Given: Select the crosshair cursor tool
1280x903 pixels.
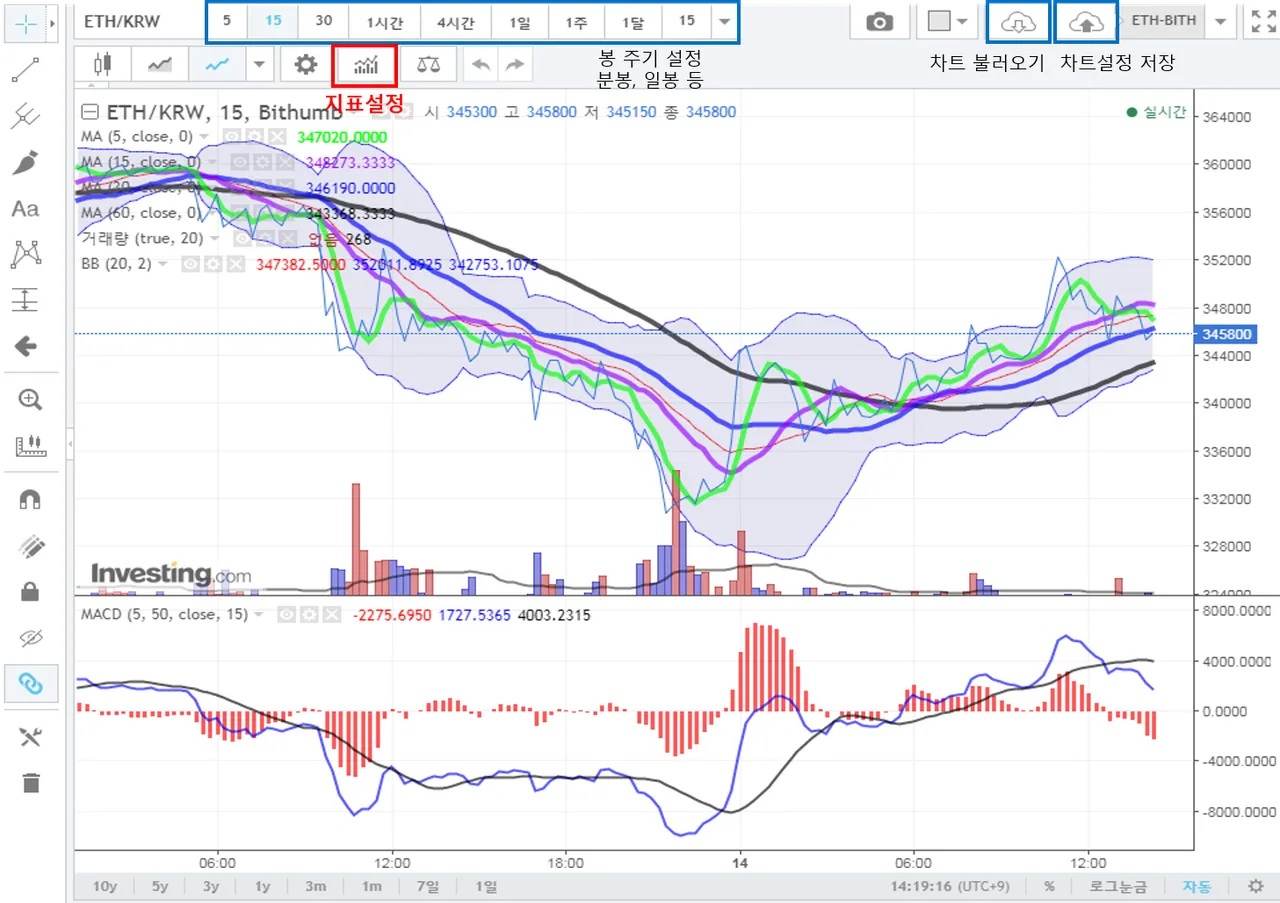Looking at the screenshot, I should tap(25, 22).
